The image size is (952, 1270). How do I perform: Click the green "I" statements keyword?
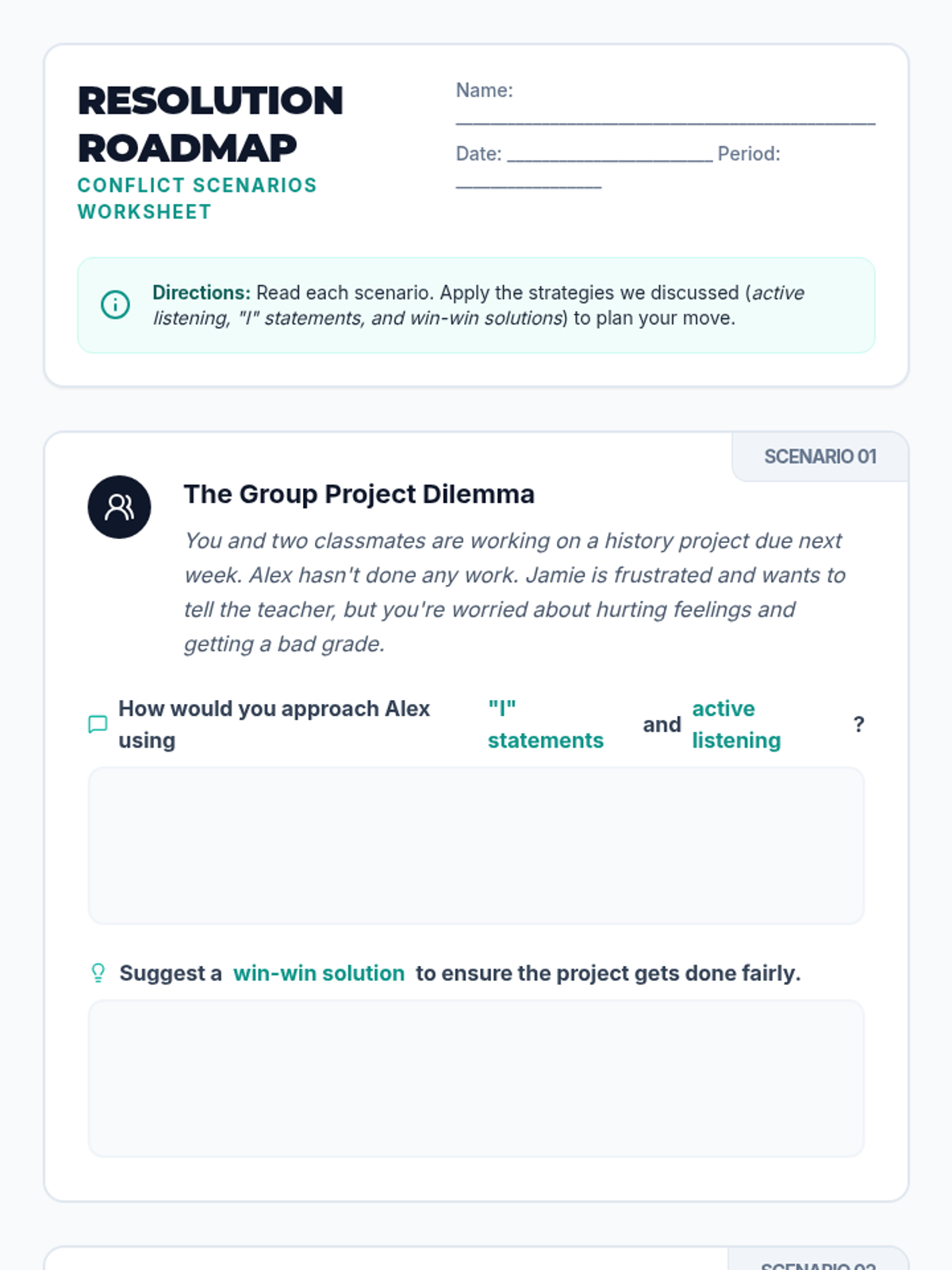[x=546, y=724]
